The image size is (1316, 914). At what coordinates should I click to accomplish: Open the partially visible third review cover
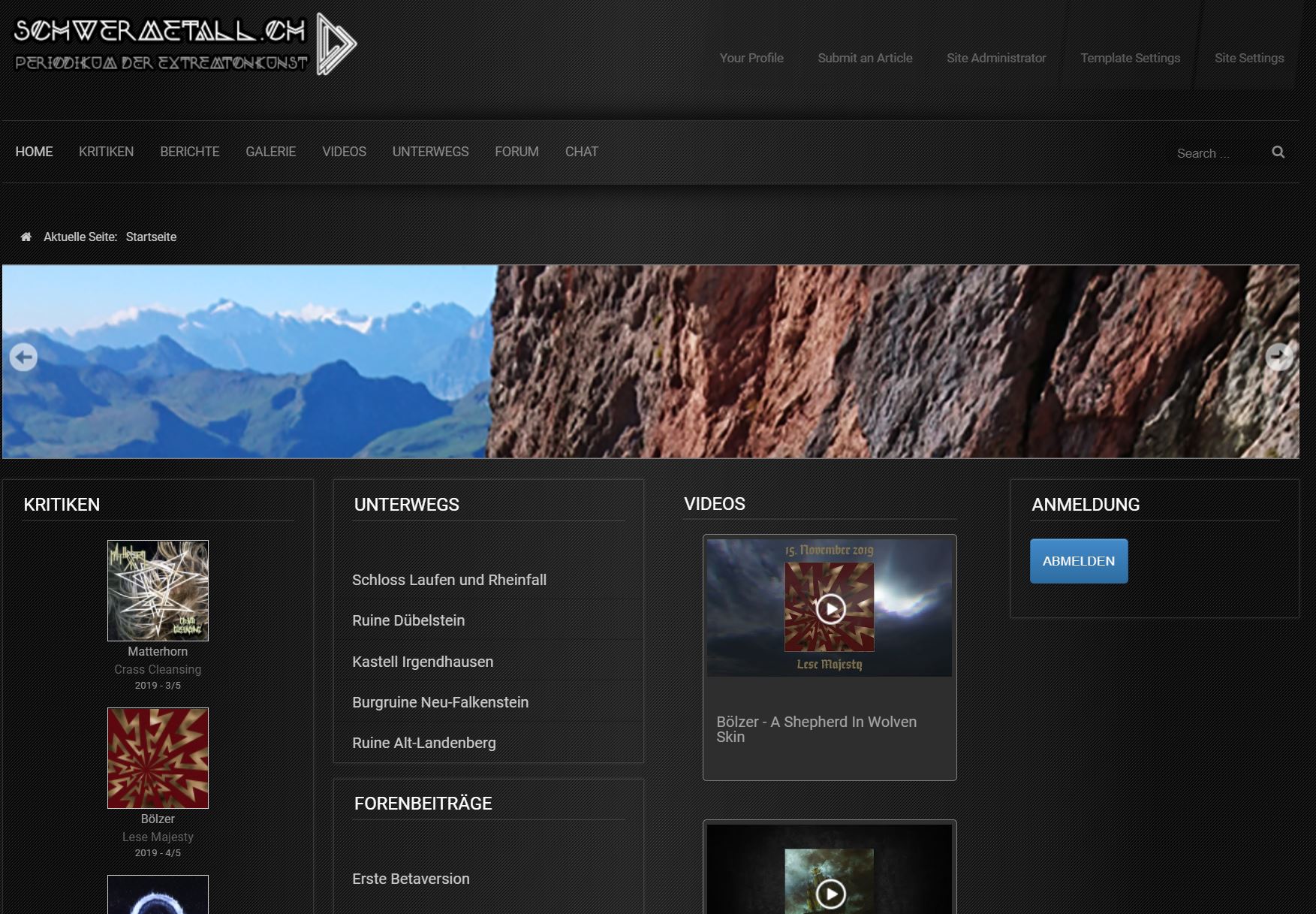[158, 894]
